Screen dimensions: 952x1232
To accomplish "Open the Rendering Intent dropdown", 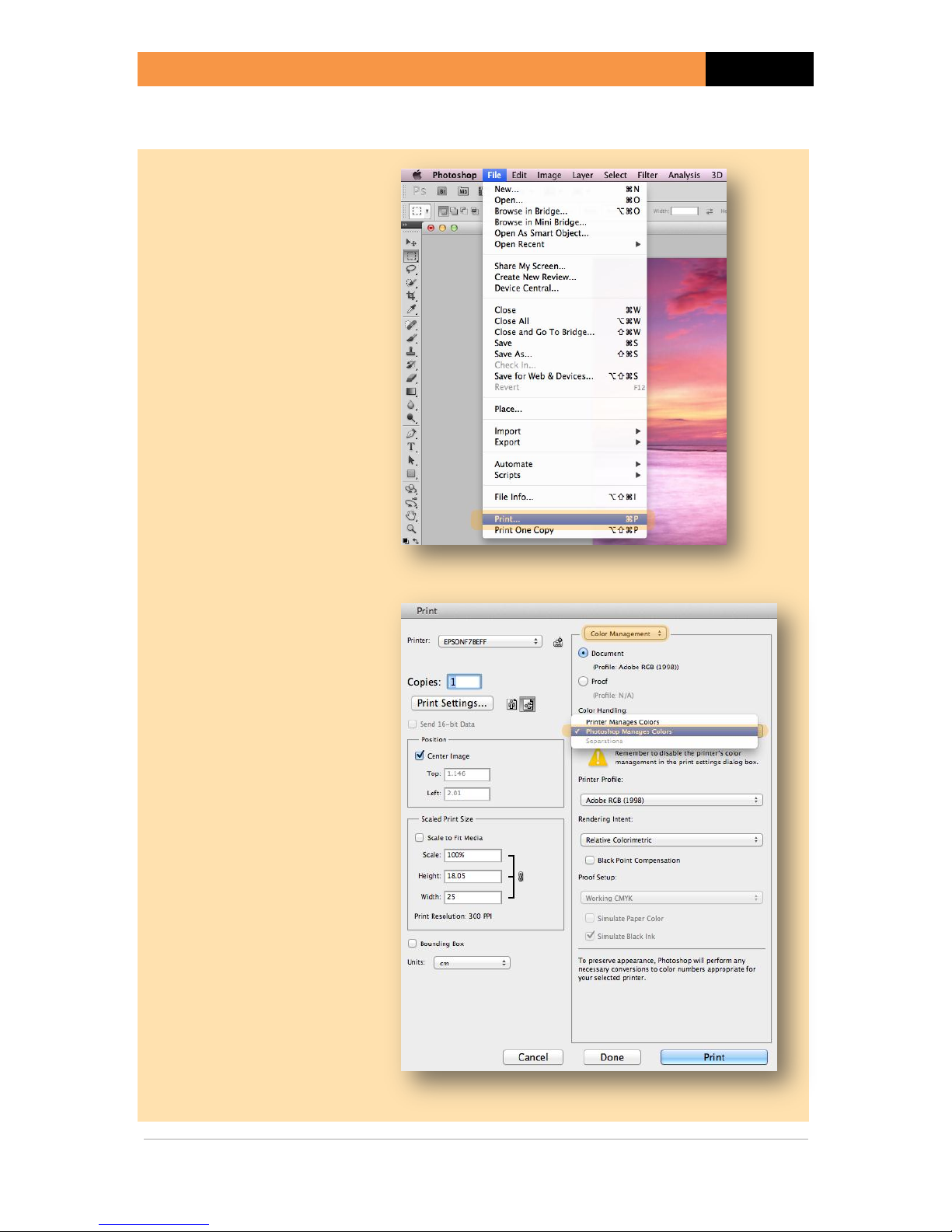I will pyautogui.click(x=671, y=839).
